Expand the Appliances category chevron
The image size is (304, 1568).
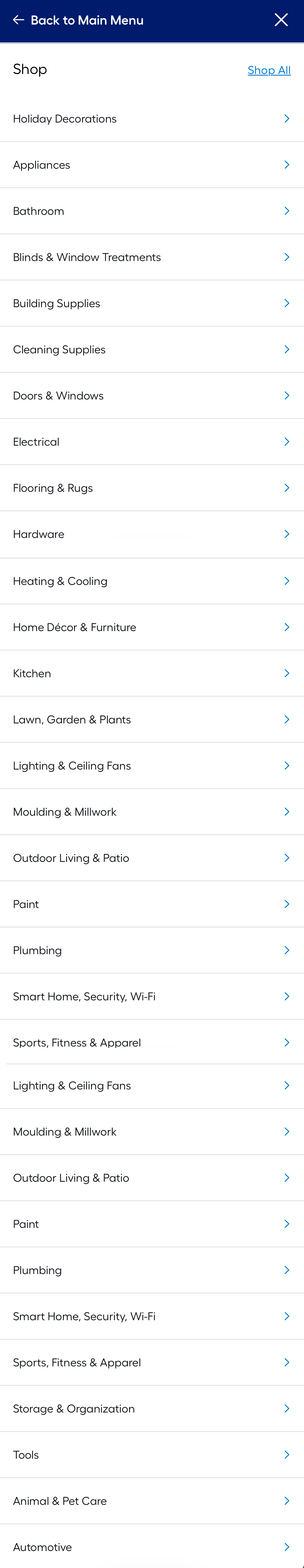point(286,164)
